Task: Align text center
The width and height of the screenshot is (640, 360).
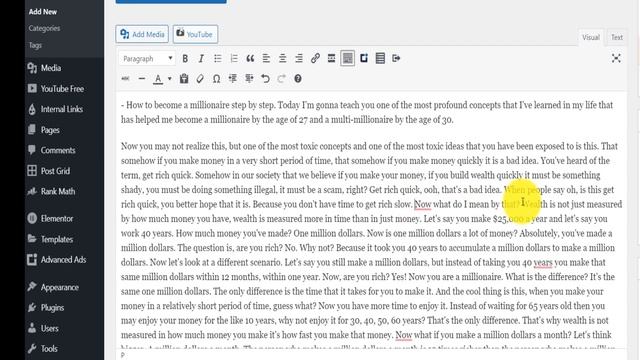Action: pos(282,58)
